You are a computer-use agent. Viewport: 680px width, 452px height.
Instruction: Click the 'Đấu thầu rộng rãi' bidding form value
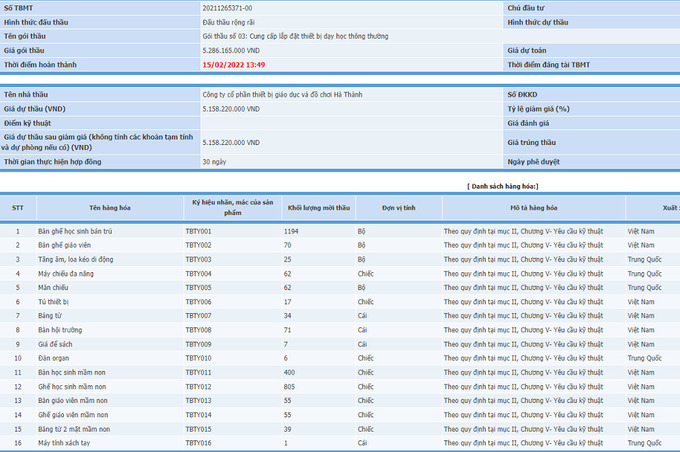(x=233, y=21)
